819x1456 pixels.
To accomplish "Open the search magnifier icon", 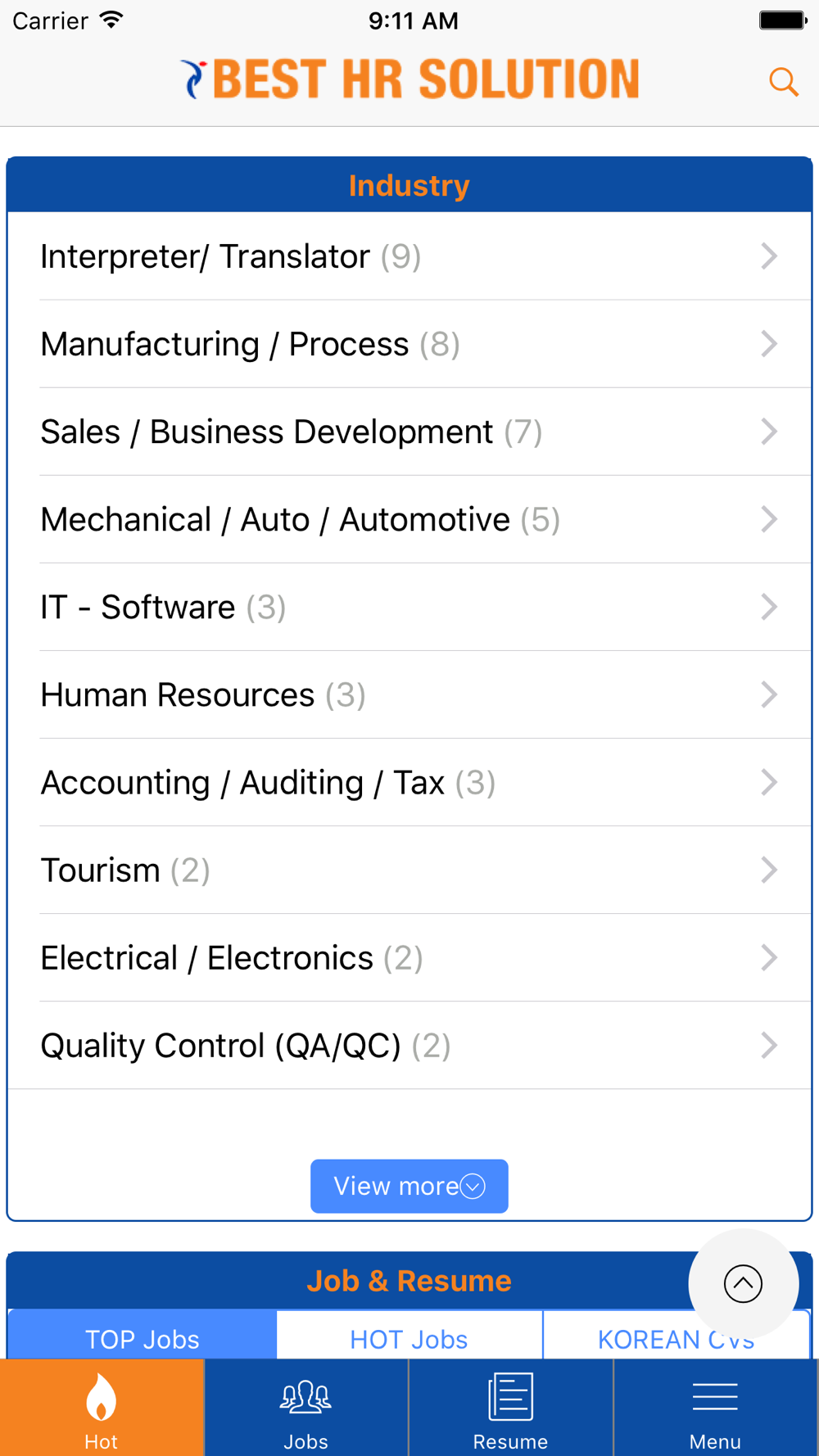I will 784,82.
